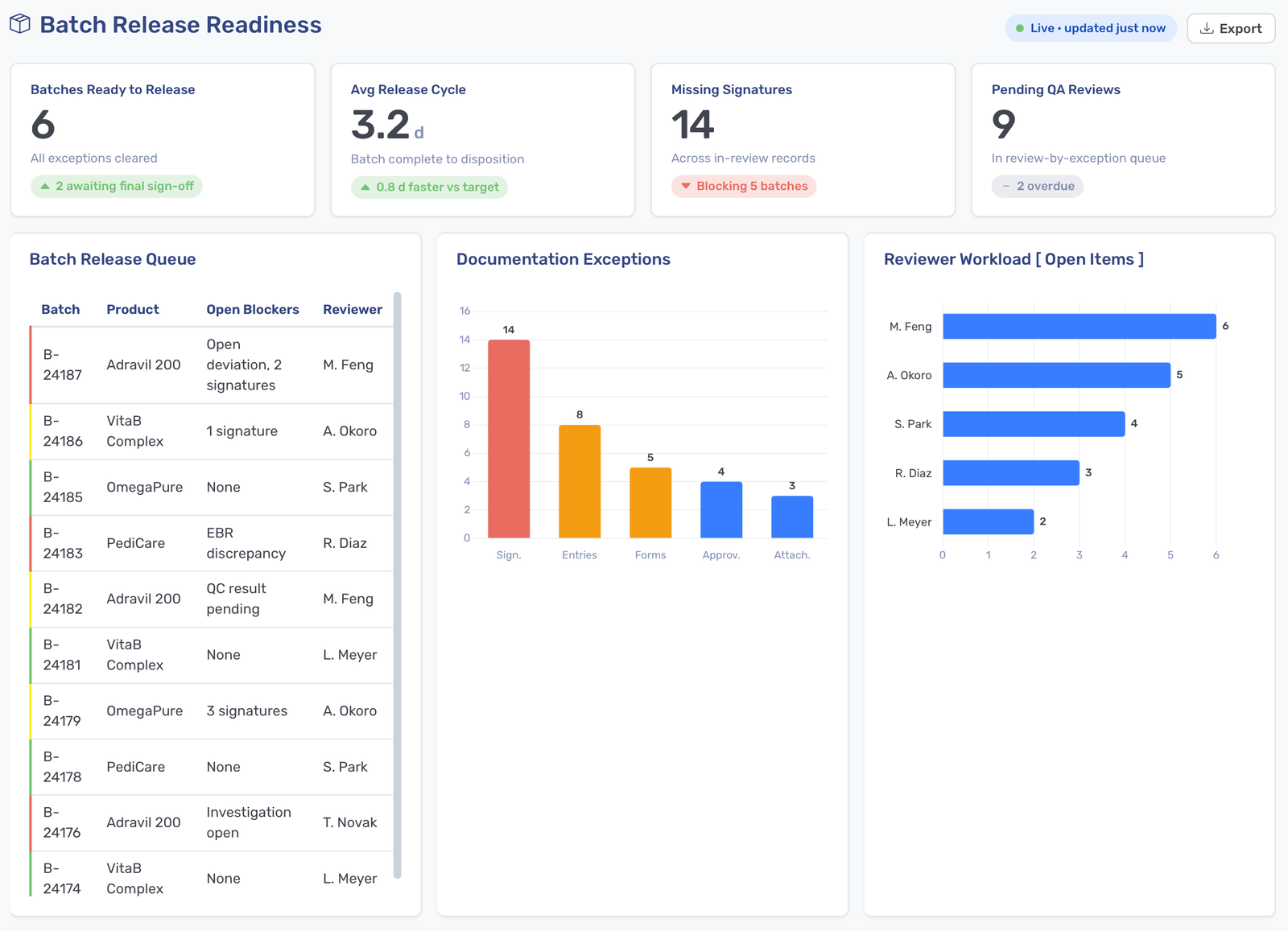Select L. Meyer workload bar

pyautogui.click(x=989, y=521)
